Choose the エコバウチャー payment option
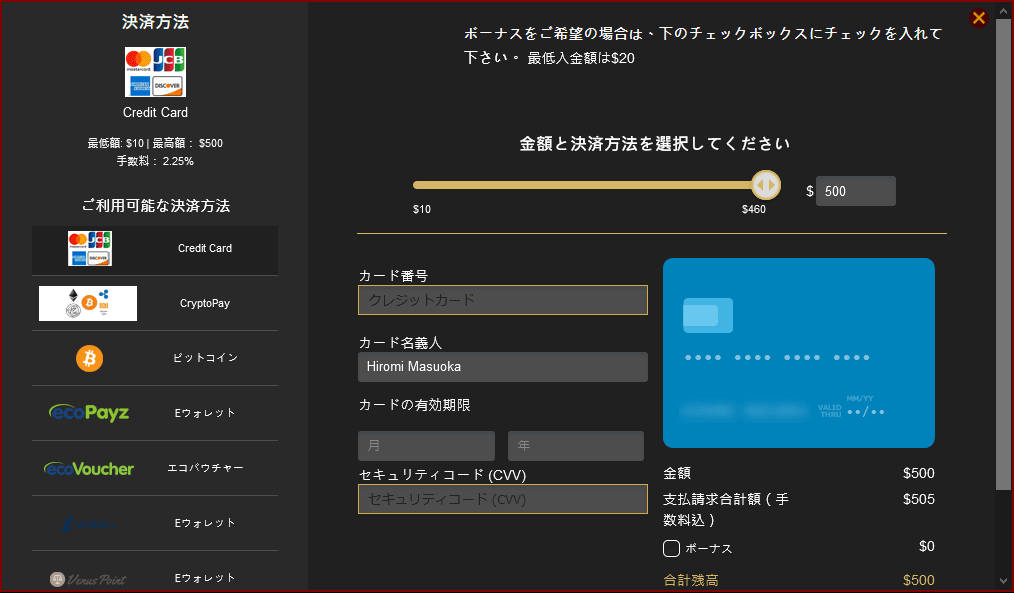 point(205,468)
